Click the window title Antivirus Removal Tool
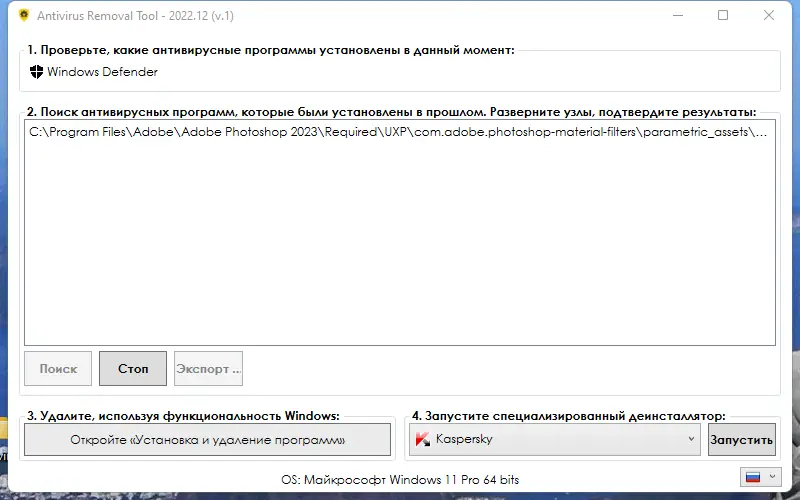The image size is (800, 500). coord(135,16)
